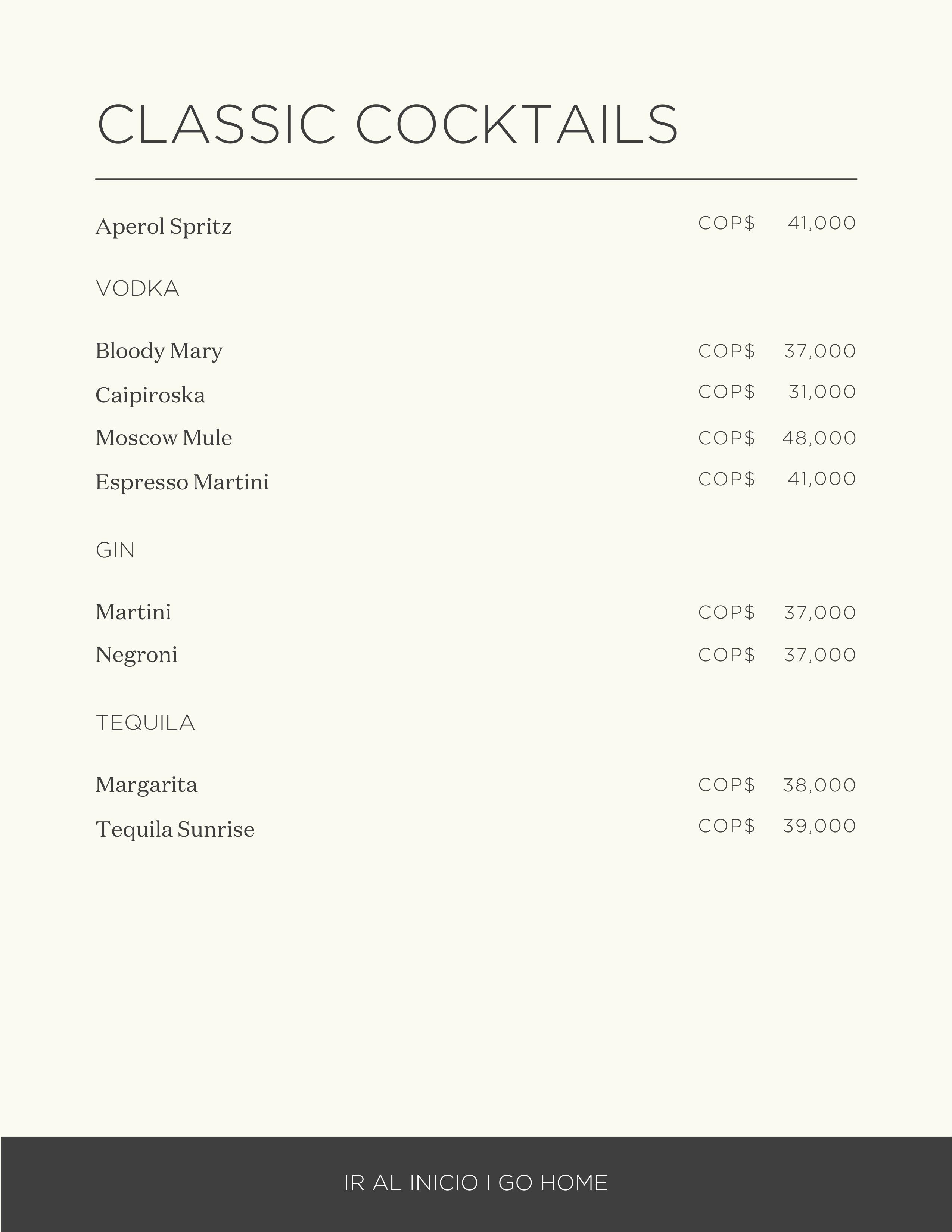The width and height of the screenshot is (952, 1232).
Task: Click the VODKA section heading
Action: point(138,289)
